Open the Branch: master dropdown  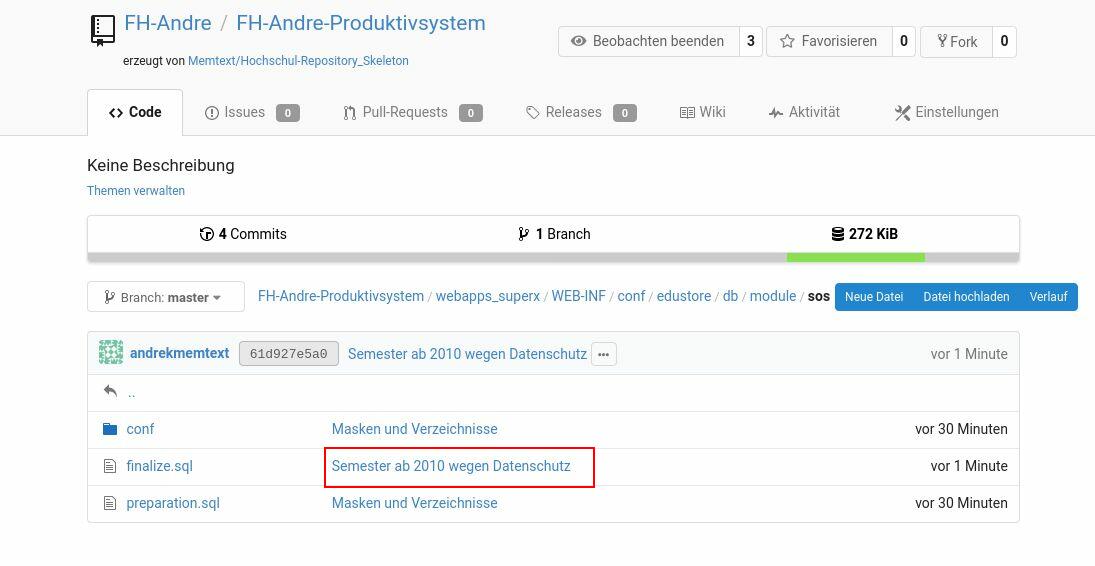[x=166, y=297]
